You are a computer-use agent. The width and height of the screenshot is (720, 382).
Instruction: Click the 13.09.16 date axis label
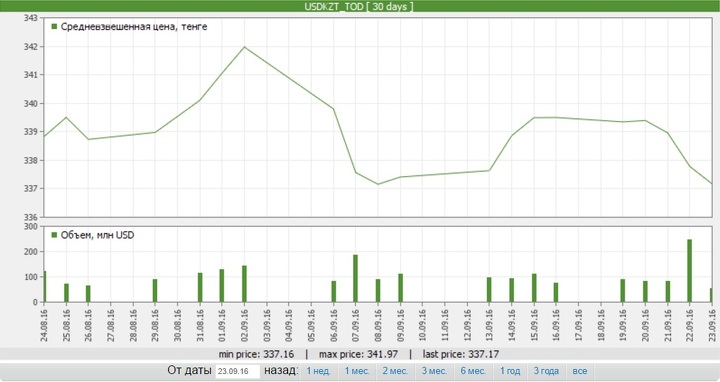click(x=489, y=325)
